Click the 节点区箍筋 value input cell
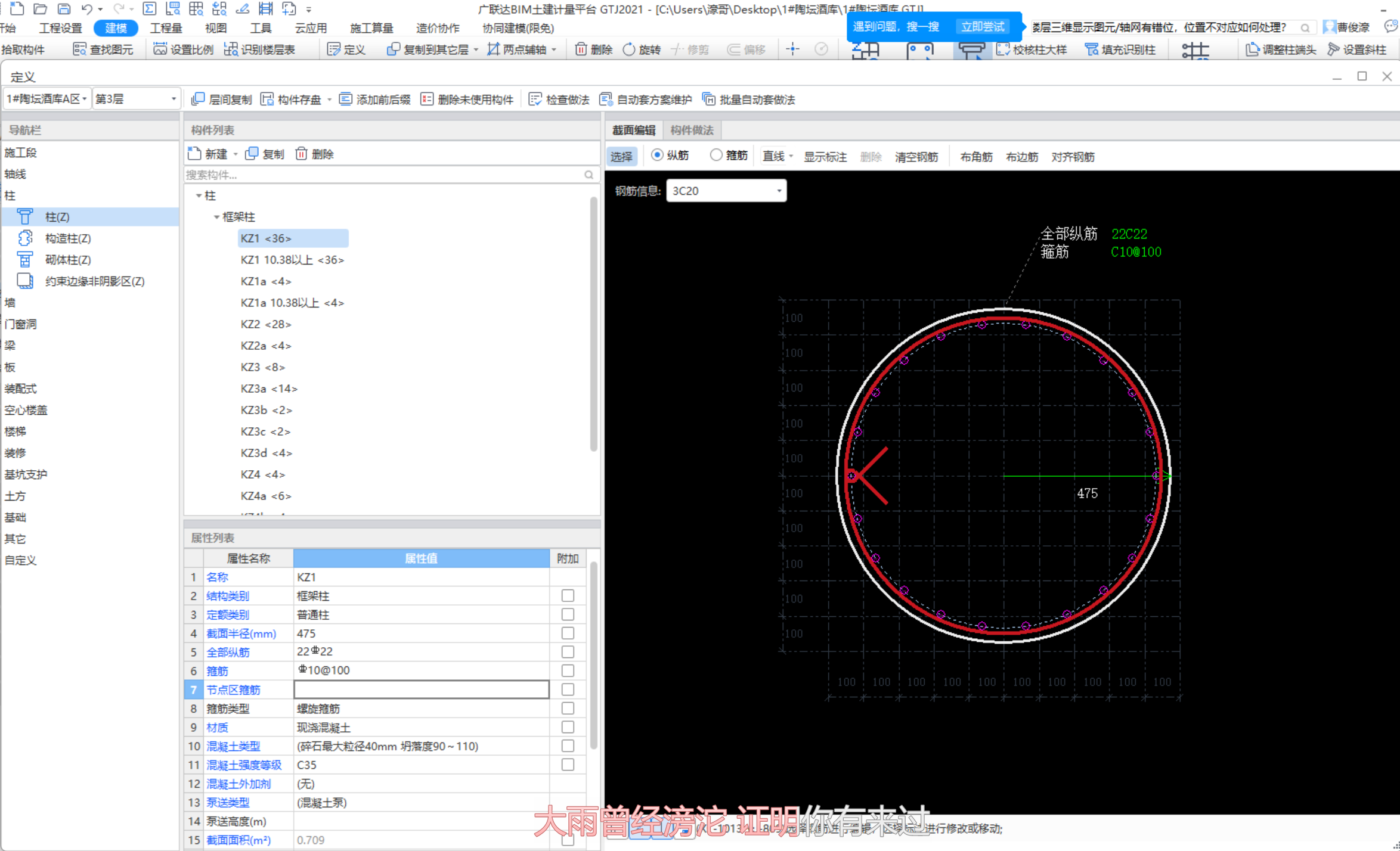Screen dimensions: 1400x851 coord(422,690)
